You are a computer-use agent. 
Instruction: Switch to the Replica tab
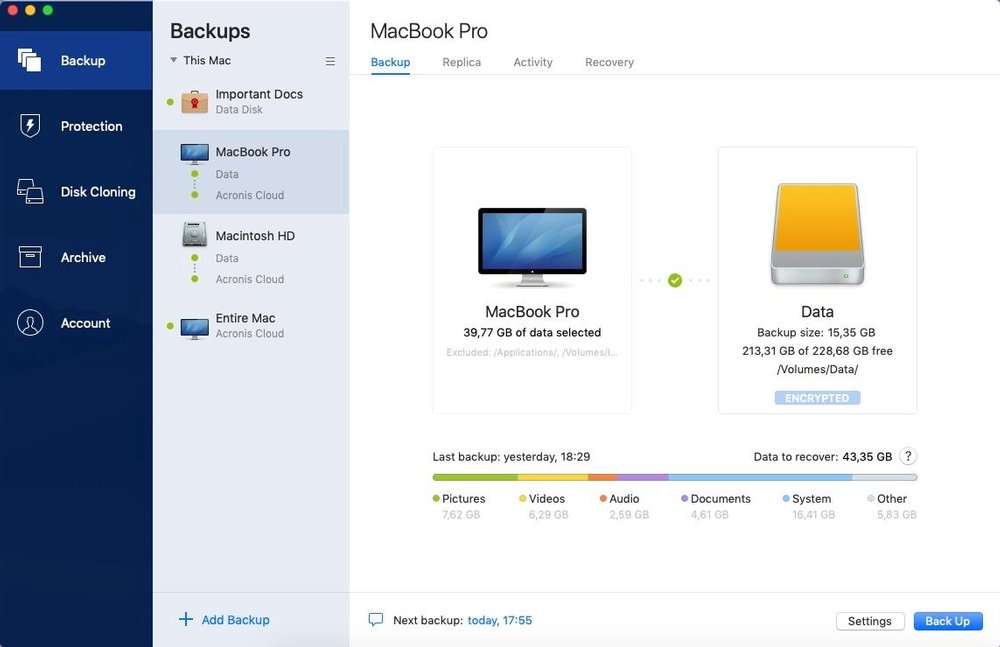pos(461,62)
